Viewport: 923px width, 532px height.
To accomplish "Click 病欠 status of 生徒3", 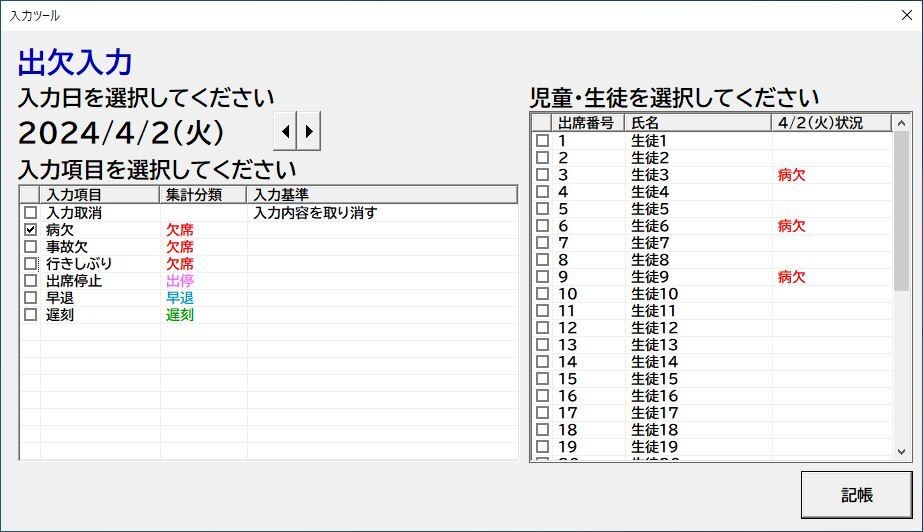I will [x=791, y=175].
